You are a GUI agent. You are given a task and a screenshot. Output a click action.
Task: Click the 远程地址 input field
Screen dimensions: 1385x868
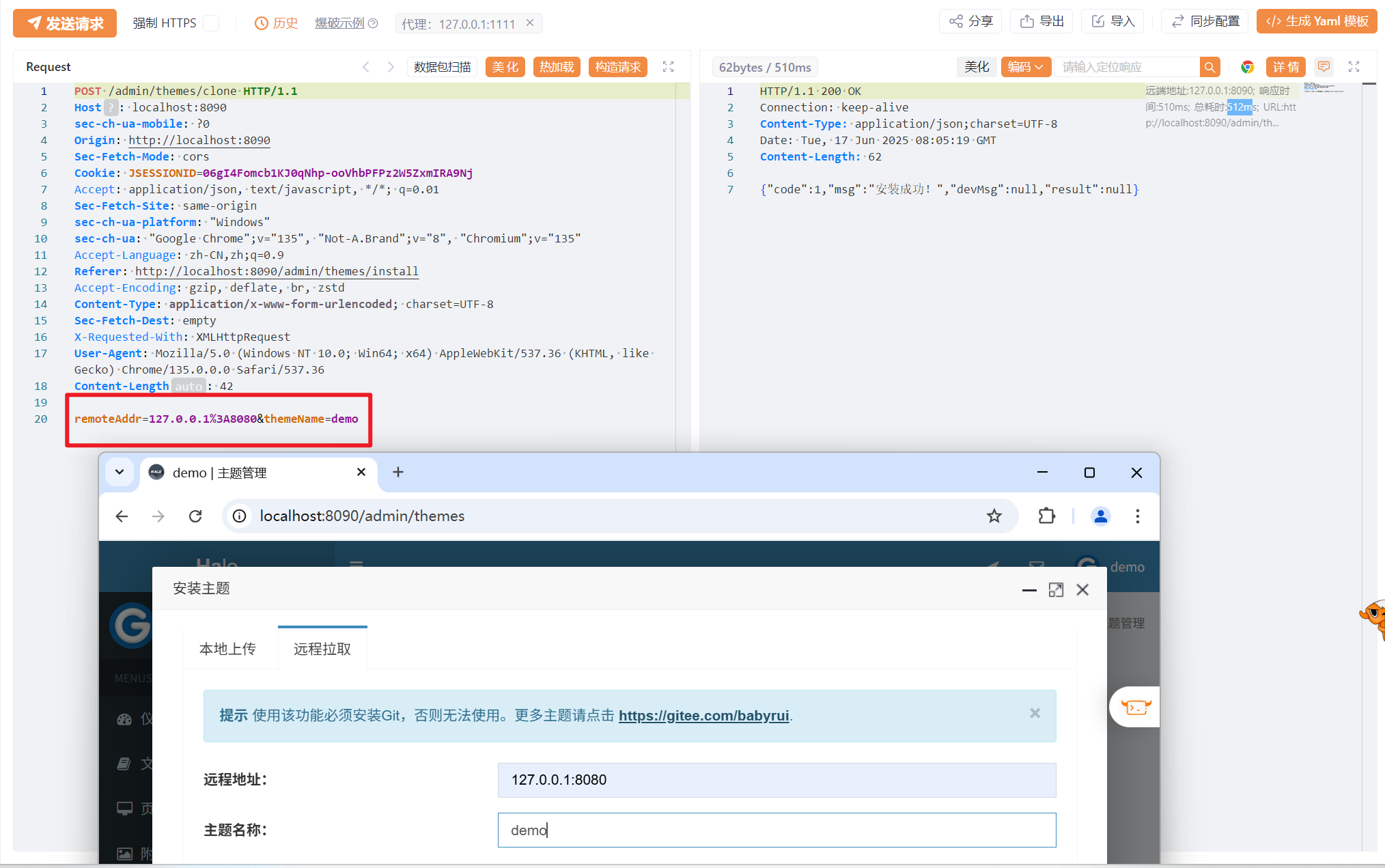click(x=777, y=780)
